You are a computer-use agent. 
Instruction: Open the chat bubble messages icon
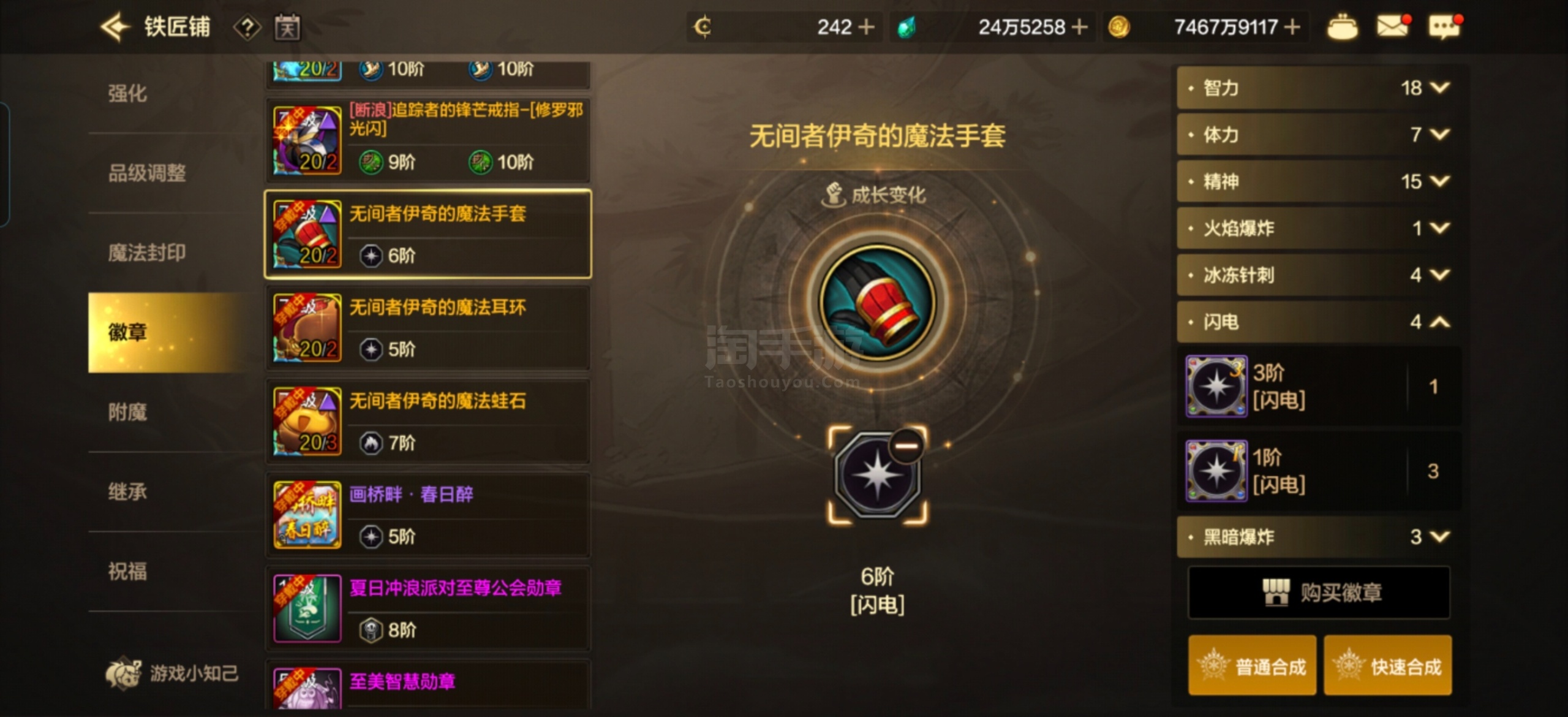click(1445, 27)
